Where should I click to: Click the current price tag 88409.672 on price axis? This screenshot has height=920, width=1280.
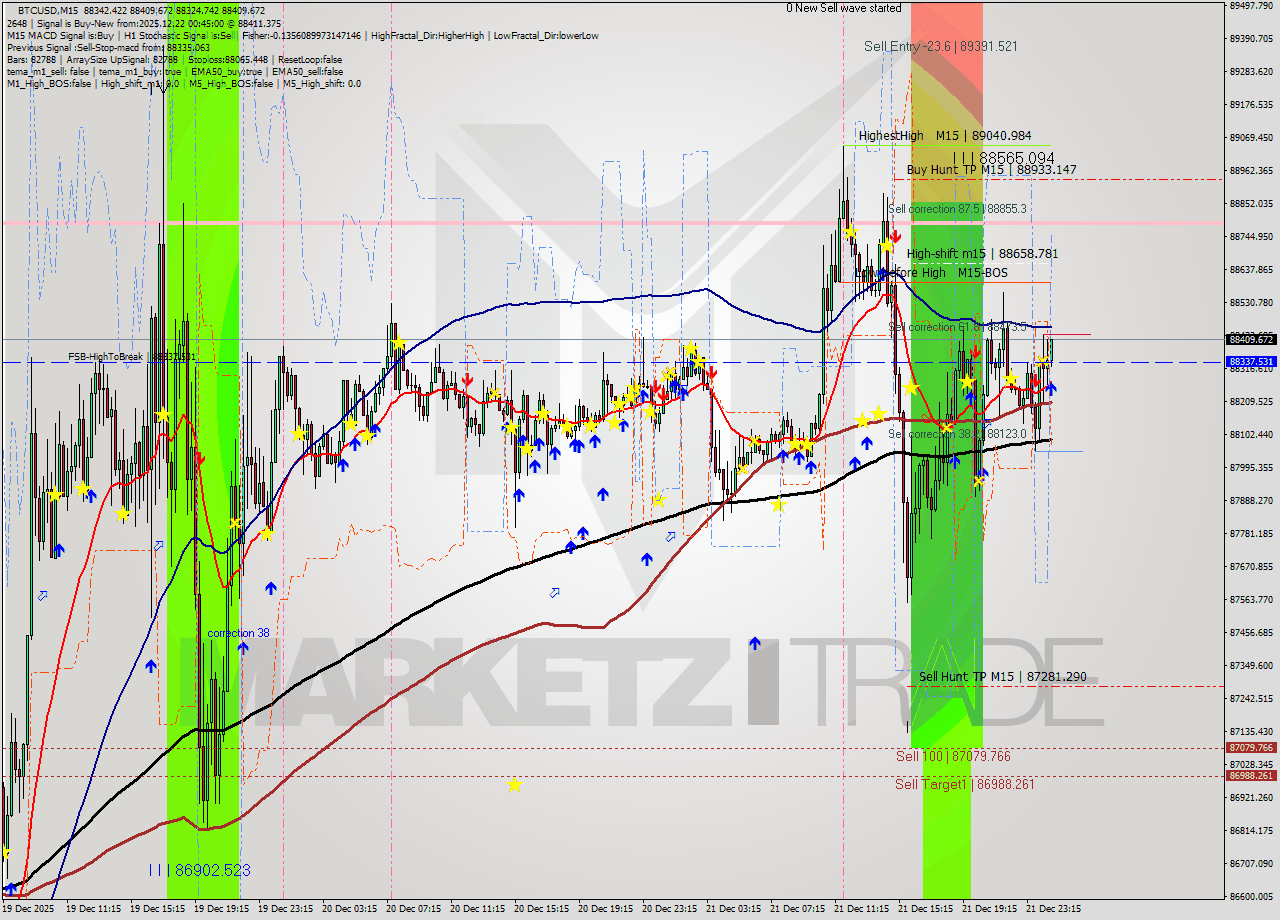[x=1250, y=339]
